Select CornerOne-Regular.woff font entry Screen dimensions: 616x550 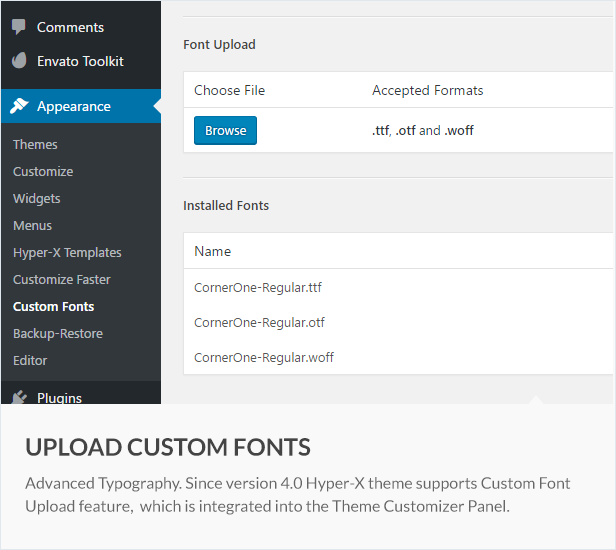click(262, 357)
